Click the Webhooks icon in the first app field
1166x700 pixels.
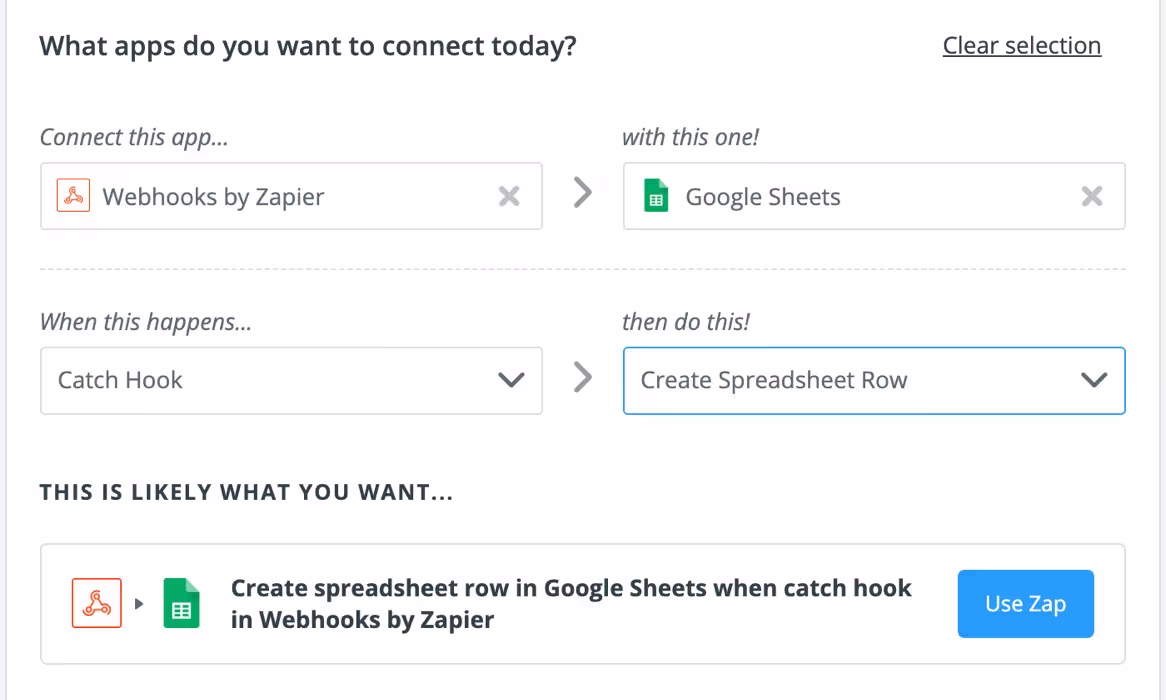pyautogui.click(x=73, y=196)
